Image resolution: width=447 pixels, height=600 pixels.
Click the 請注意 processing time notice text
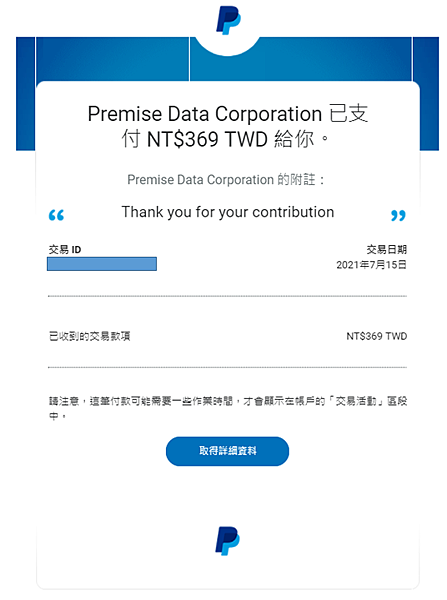click(x=228, y=408)
